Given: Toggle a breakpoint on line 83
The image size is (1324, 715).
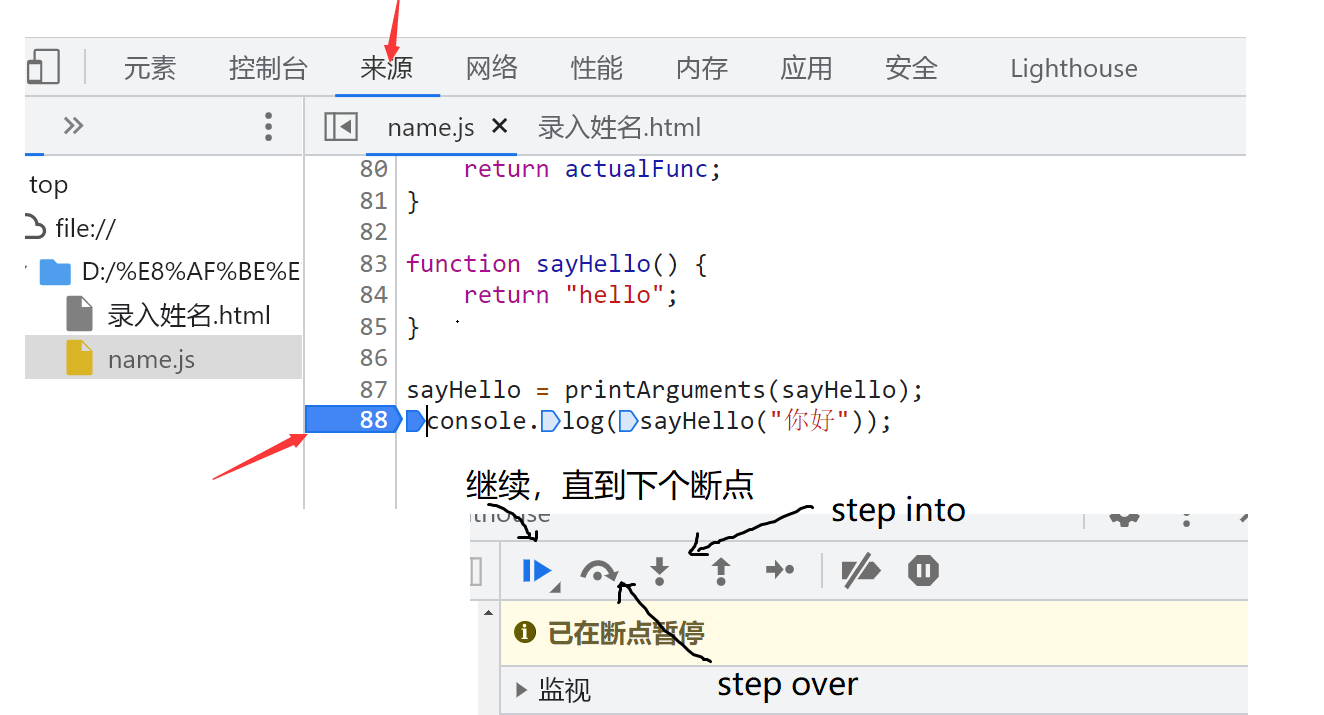Looking at the screenshot, I should point(371,263).
